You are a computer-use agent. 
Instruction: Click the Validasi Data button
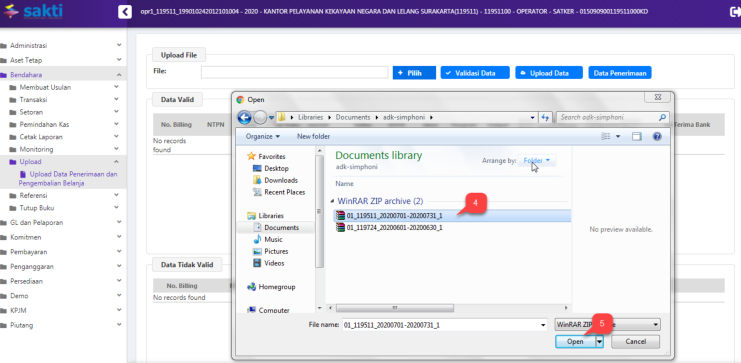(475, 73)
